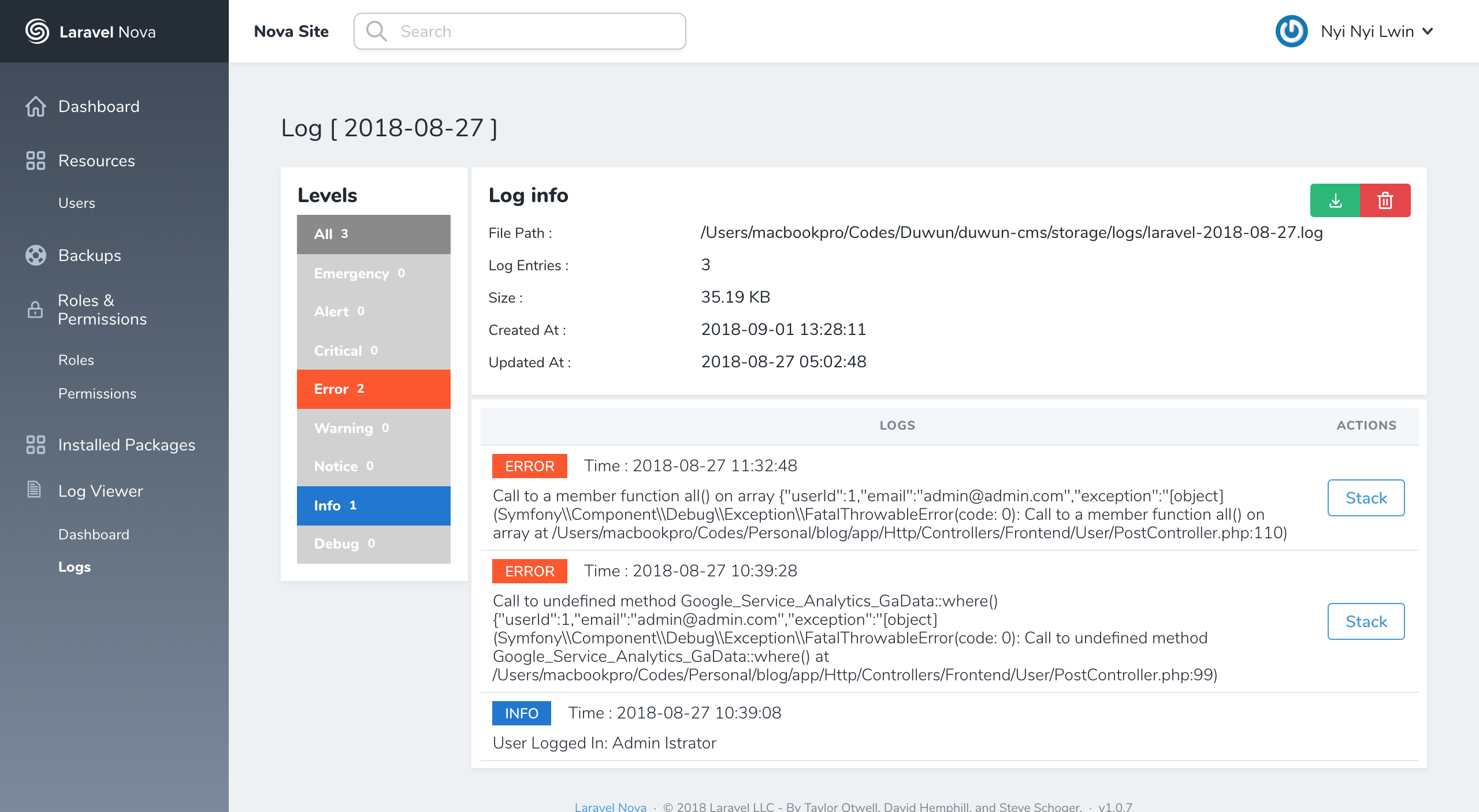The image size is (1479, 812).
Task: Open the Dashboard using the home icon
Action: (35, 106)
